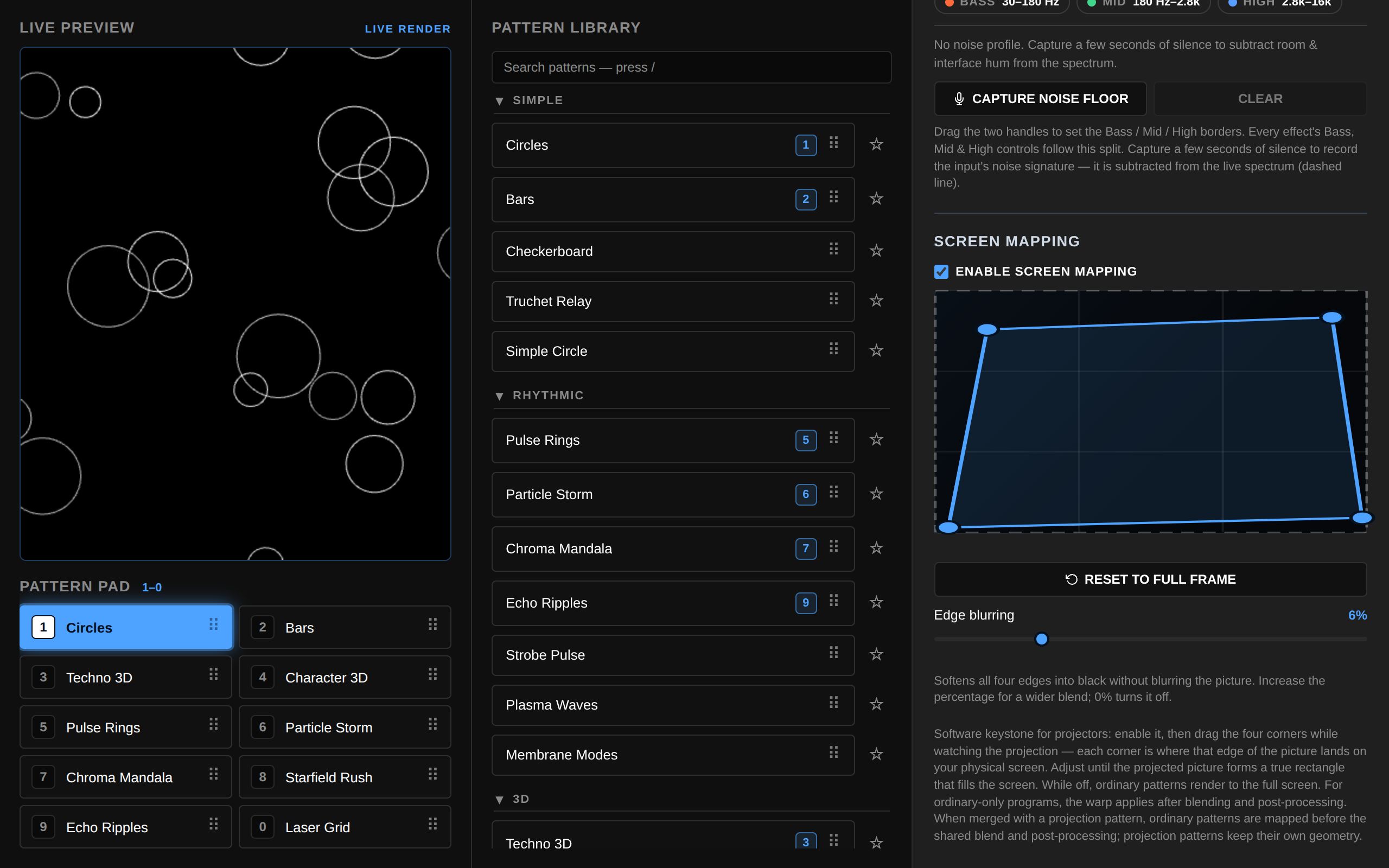Image resolution: width=1389 pixels, height=868 pixels.
Task: Star the Bars pattern
Action: pos(876,199)
